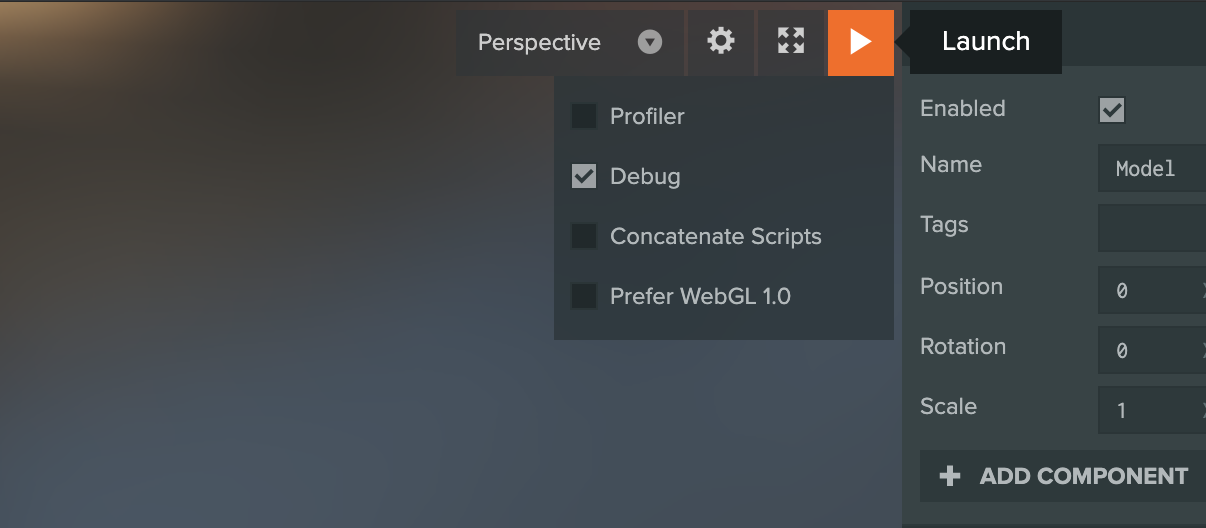Click the Tags input field
The width and height of the screenshot is (1206, 528).
point(1150,229)
